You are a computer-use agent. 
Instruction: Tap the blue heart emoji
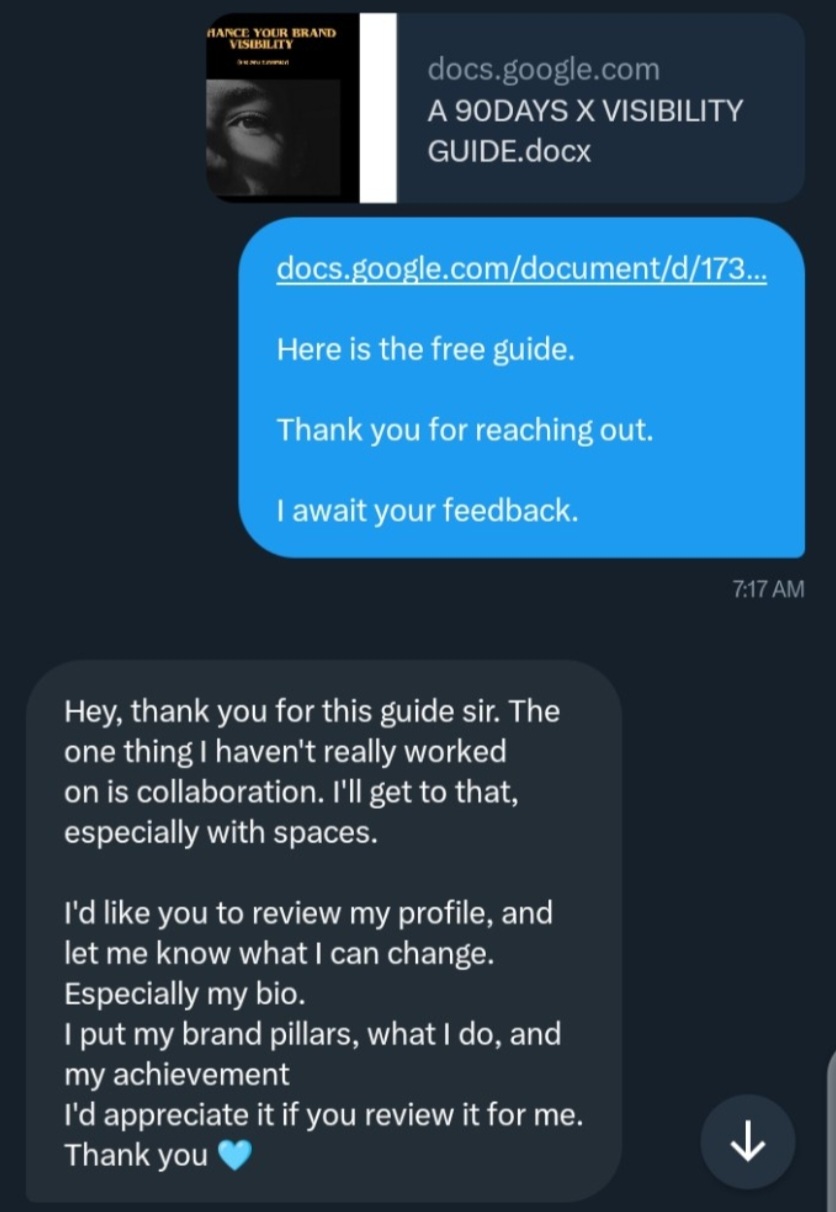click(233, 1157)
